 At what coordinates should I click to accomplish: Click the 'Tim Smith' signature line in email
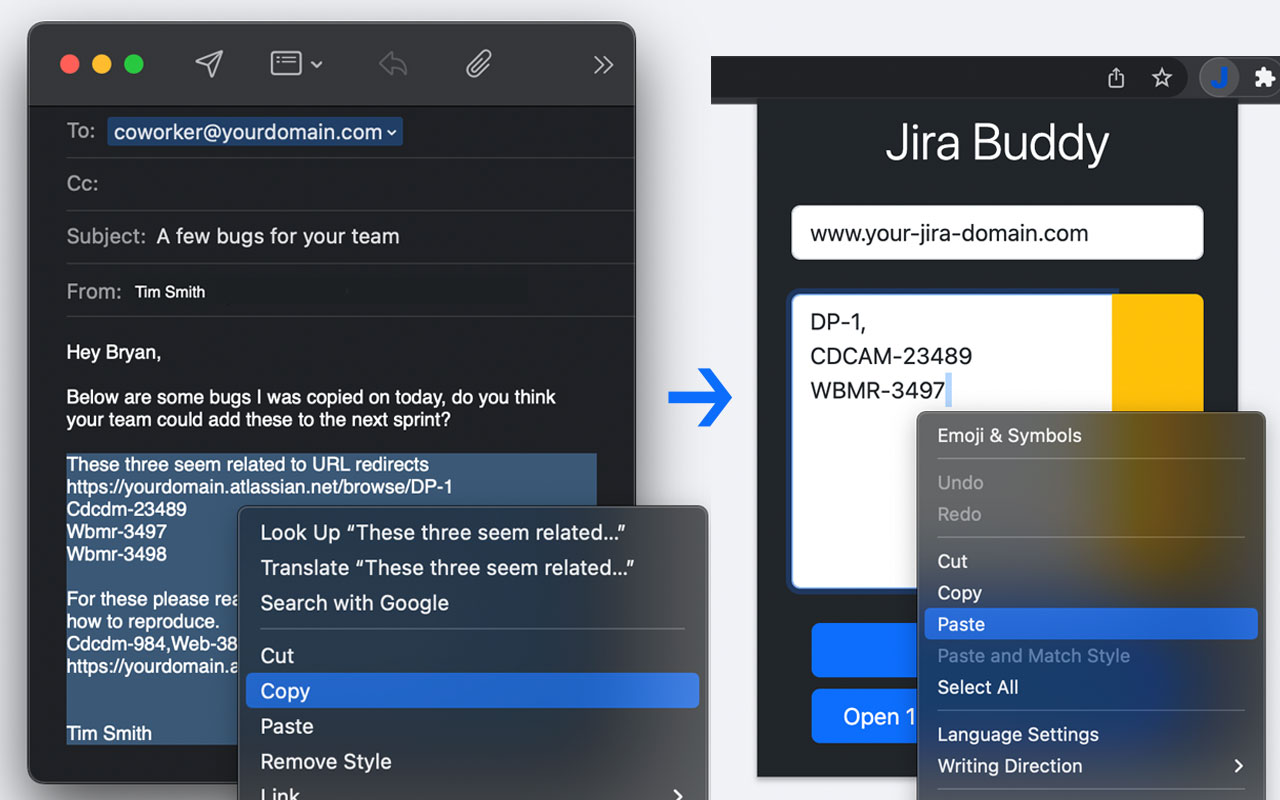pyautogui.click(x=109, y=733)
